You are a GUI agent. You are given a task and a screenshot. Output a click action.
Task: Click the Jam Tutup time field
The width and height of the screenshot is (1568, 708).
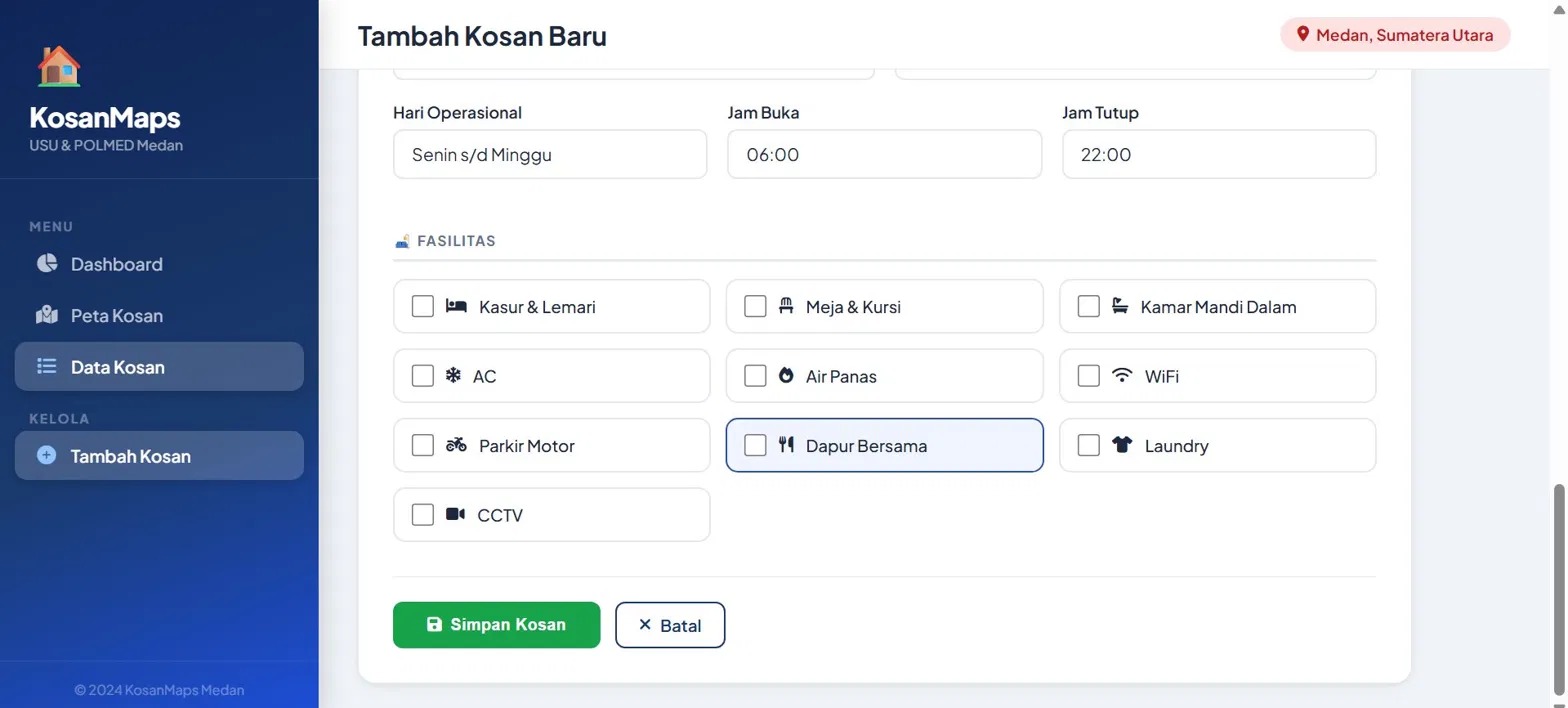[1219, 154]
